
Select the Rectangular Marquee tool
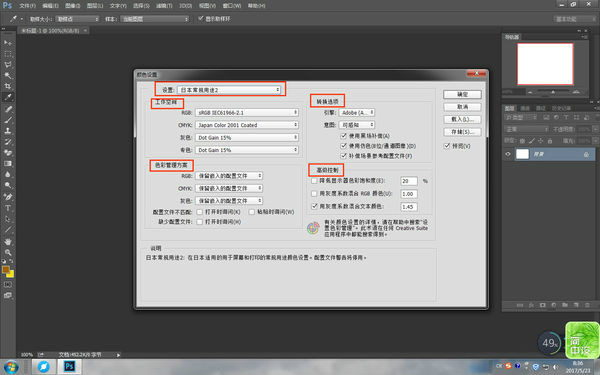tap(8, 54)
